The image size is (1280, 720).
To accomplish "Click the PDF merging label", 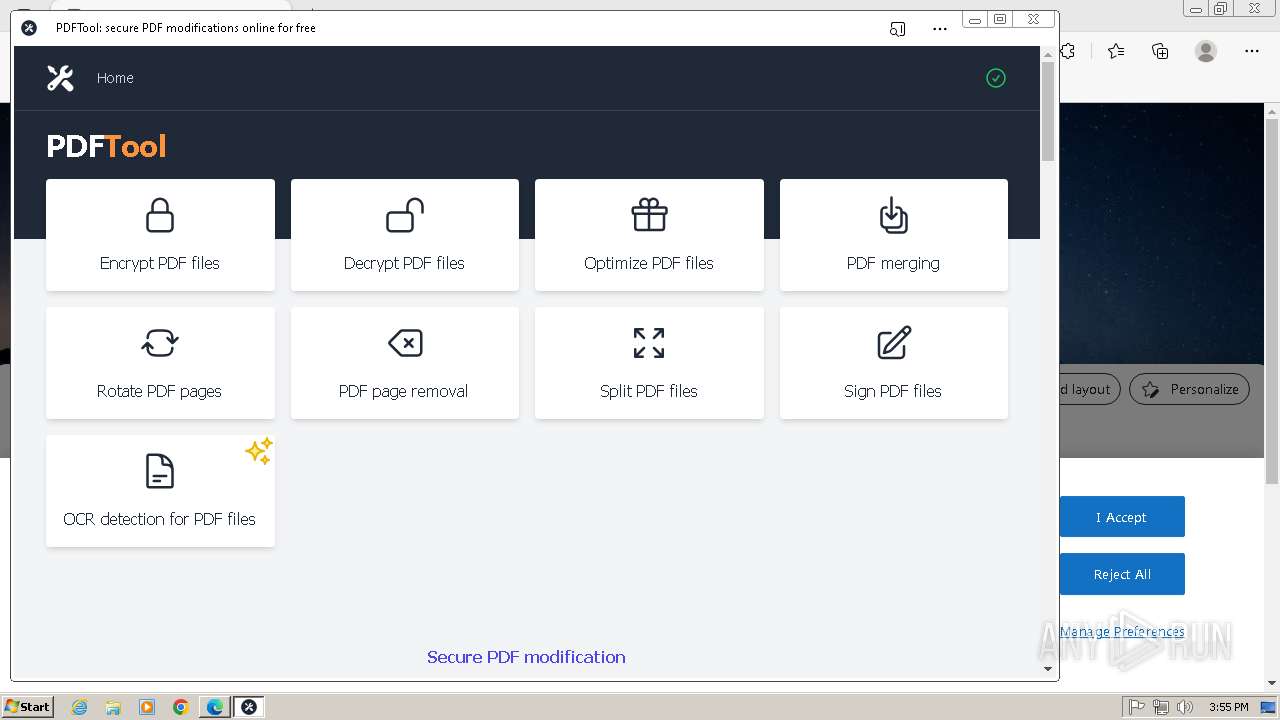I will tap(893, 263).
